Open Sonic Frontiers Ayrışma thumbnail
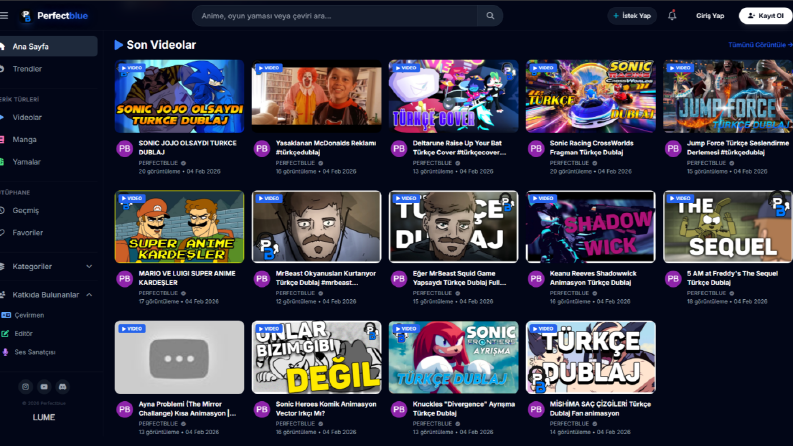Screen dimensions: 793x446 454,357
